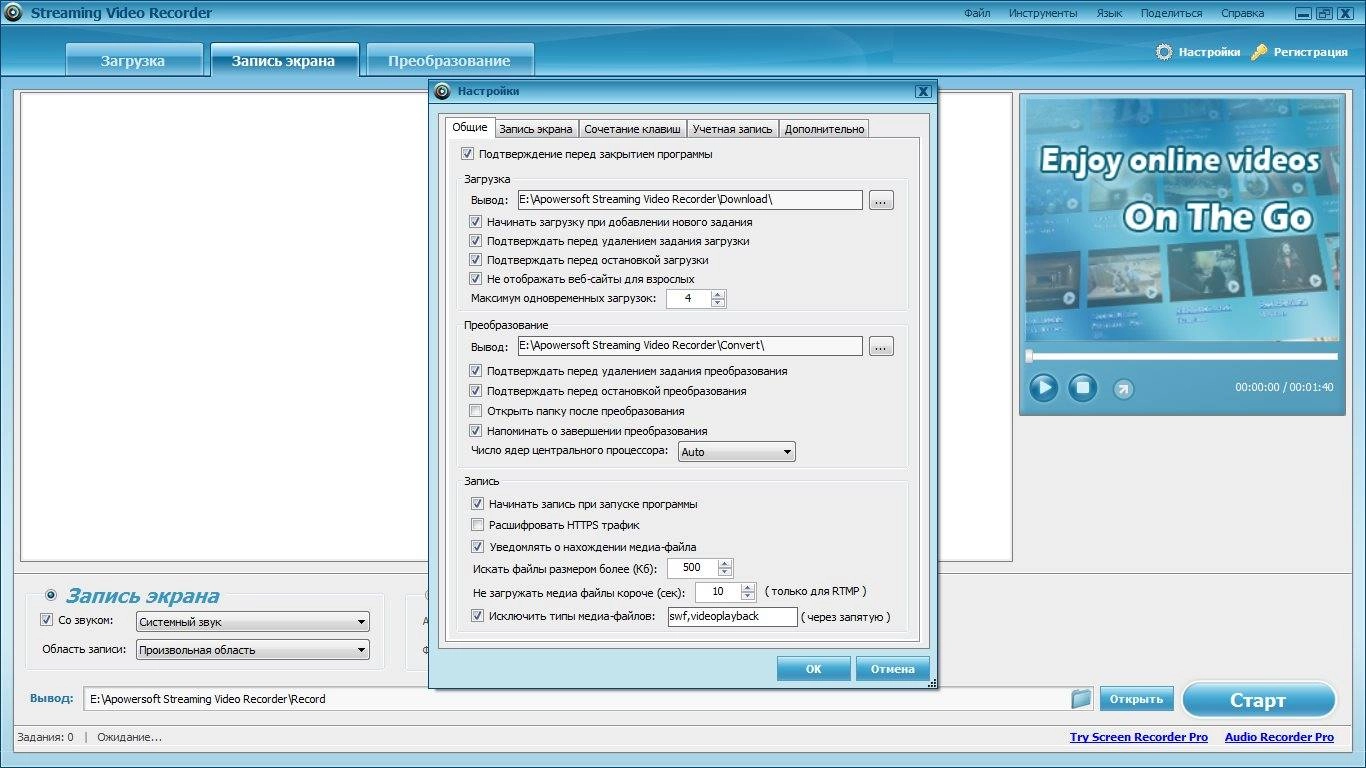Switch to Сочетание клавиш settings tab
The width and height of the screenshot is (1366, 768).
pos(633,129)
